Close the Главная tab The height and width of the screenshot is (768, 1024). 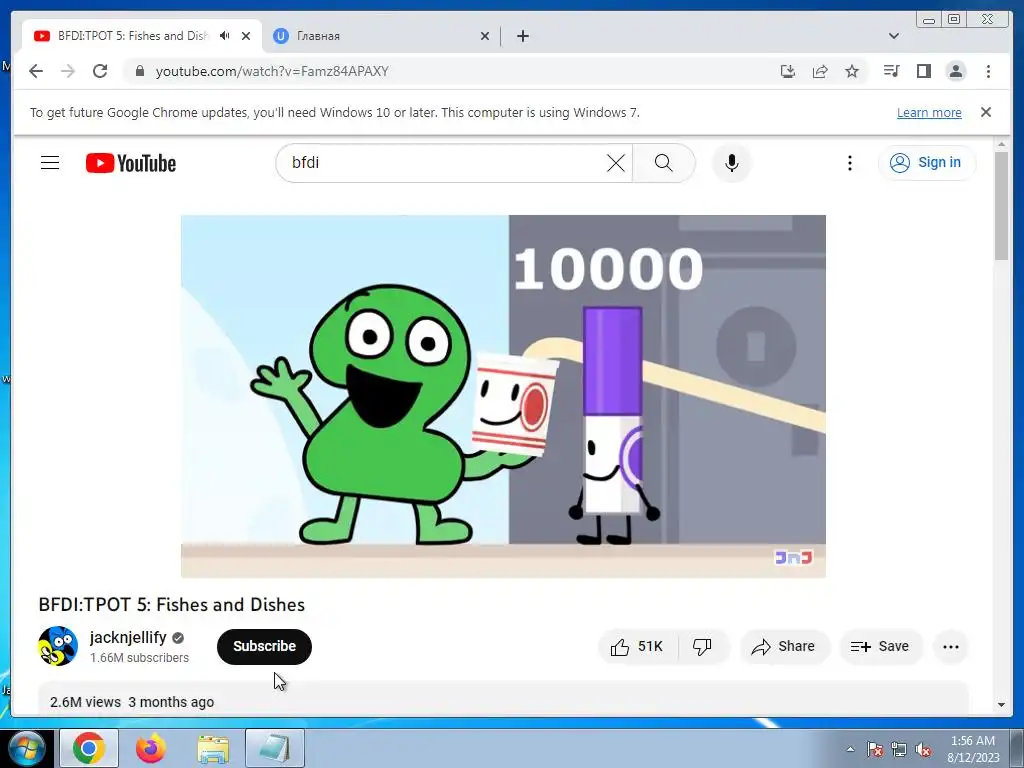click(485, 36)
